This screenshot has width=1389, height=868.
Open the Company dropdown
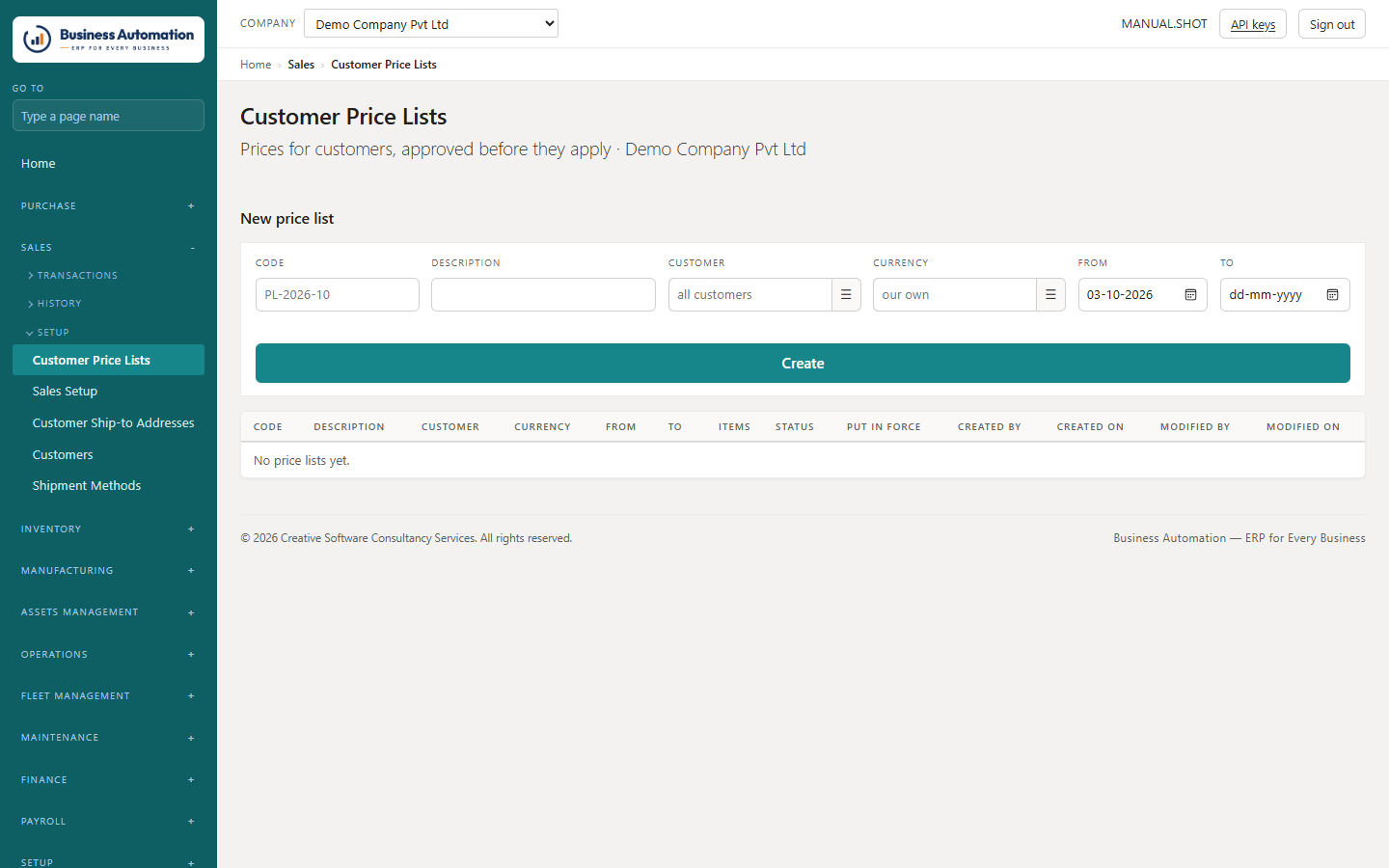[x=431, y=24]
